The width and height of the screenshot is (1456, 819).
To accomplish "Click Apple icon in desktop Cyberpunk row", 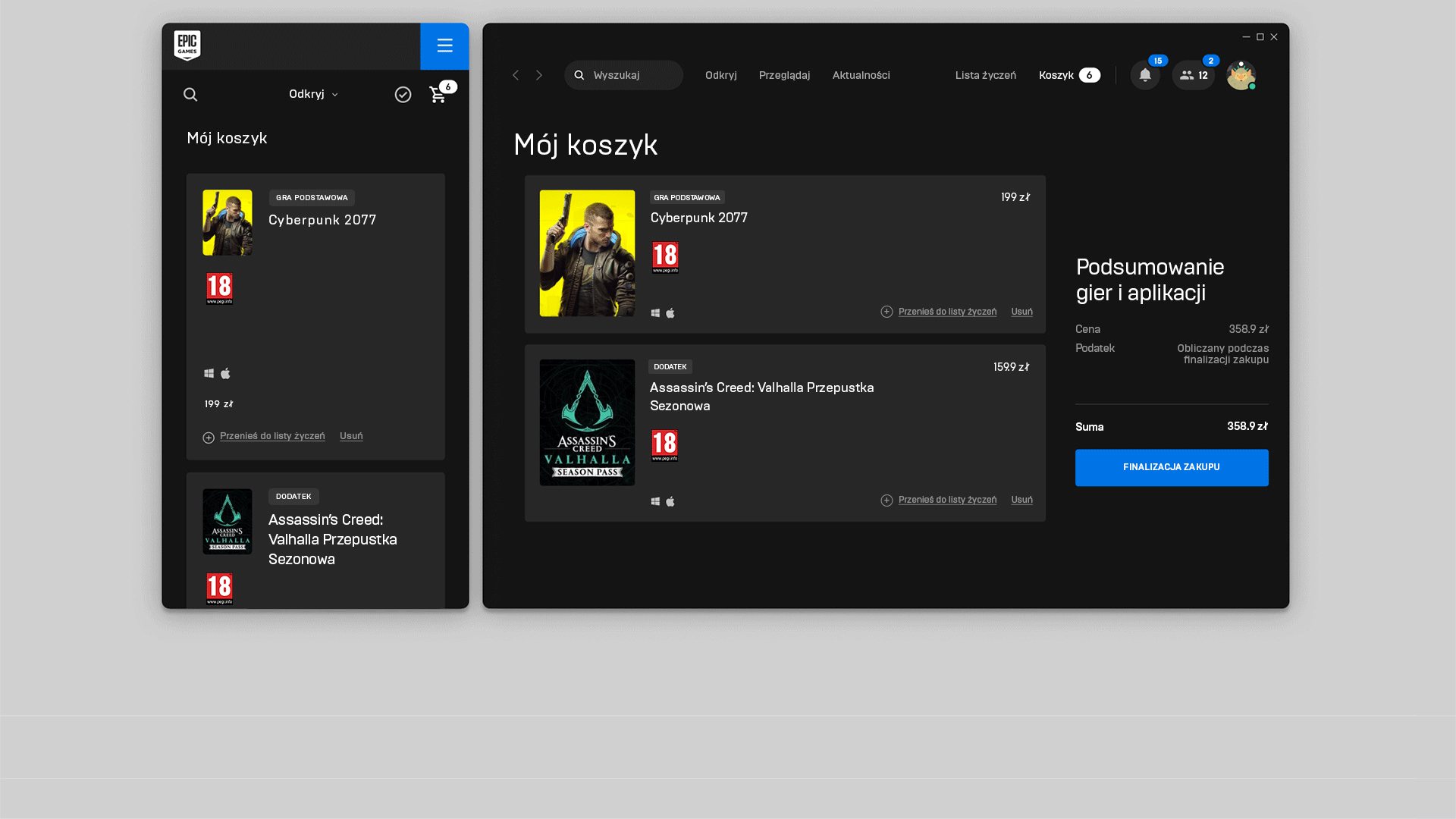I will [670, 313].
